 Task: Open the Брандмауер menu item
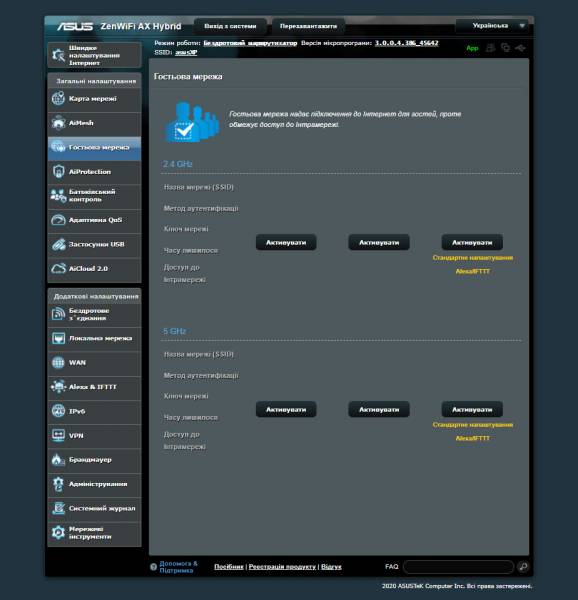pyautogui.click(x=94, y=460)
